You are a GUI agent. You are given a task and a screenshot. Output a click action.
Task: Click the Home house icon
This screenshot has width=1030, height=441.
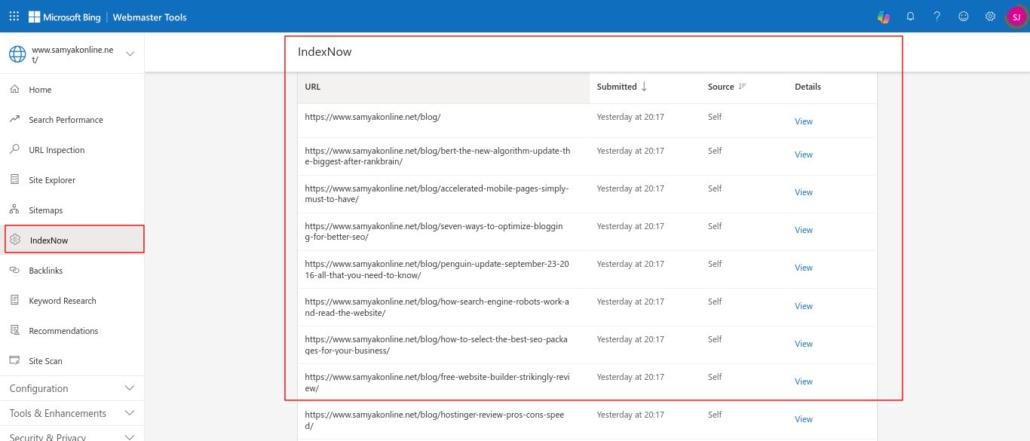click(x=15, y=89)
